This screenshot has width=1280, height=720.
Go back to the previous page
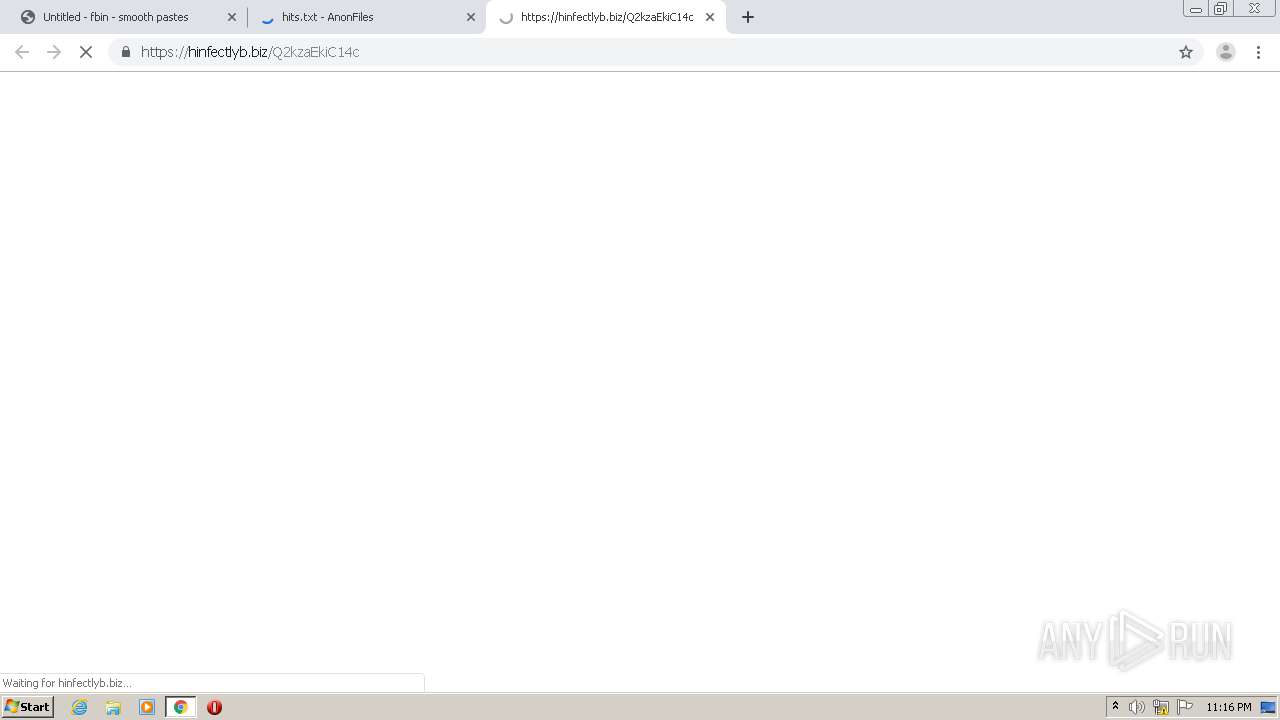click(22, 52)
